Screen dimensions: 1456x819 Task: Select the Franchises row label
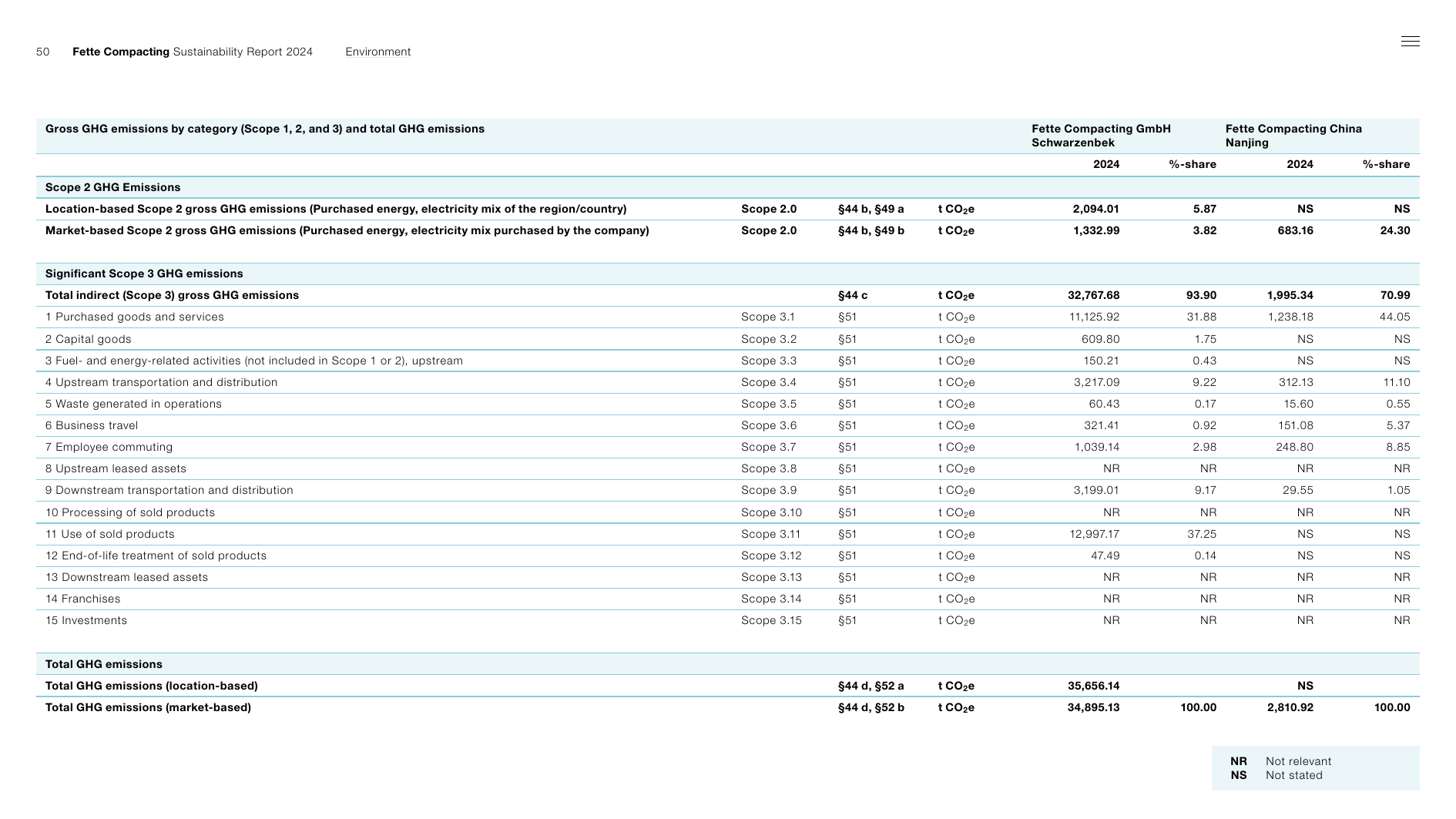(x=82, y=599)
